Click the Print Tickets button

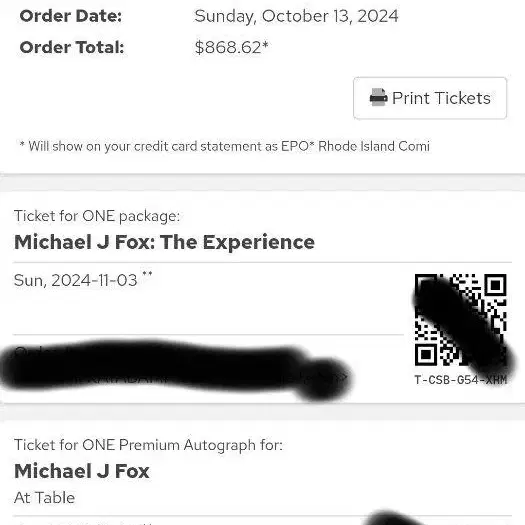click(430, 98)
